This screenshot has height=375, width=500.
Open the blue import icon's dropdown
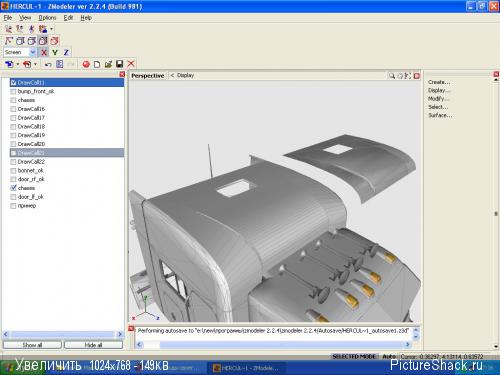tap(18, 64)
